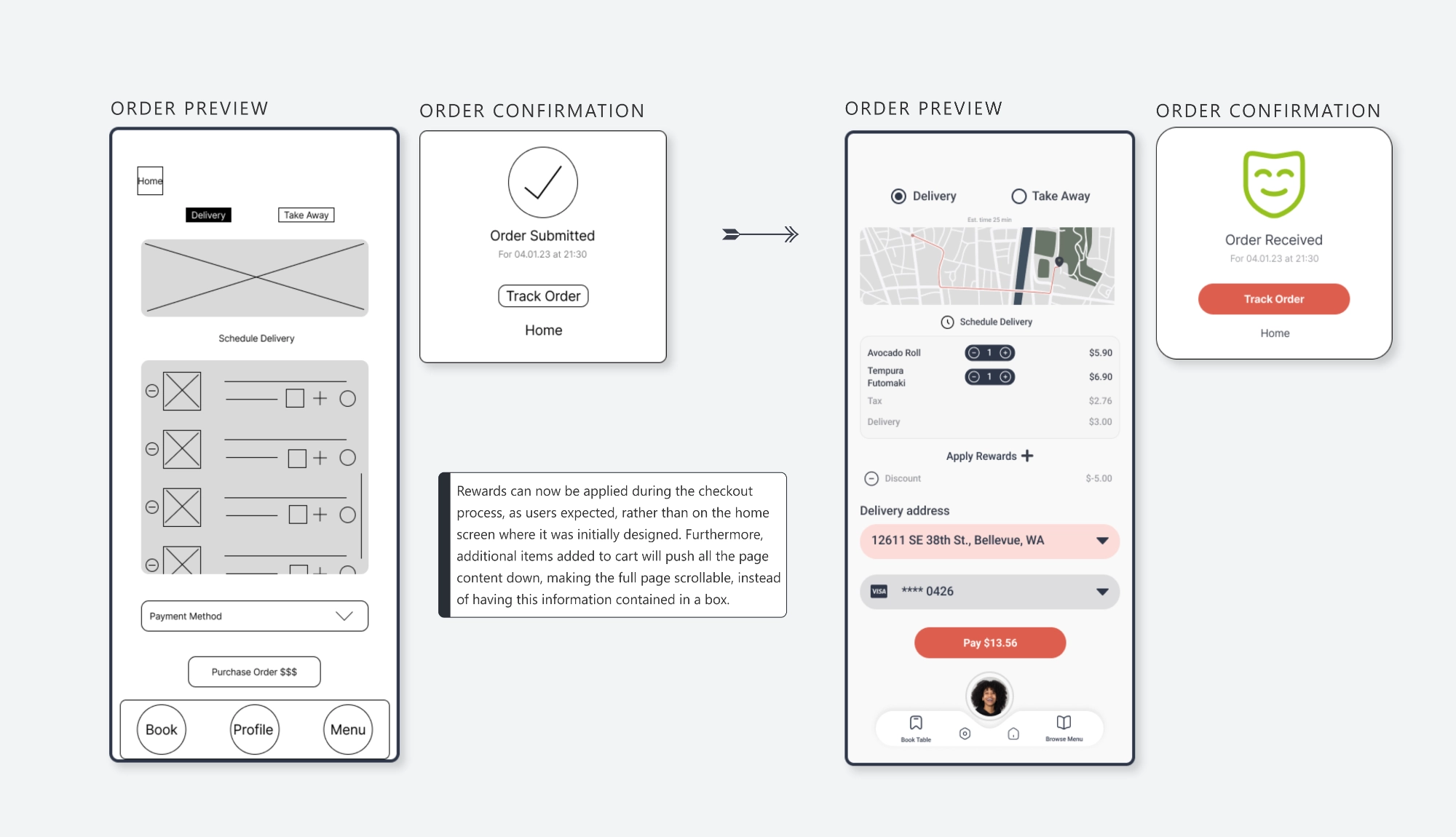Expand the delivery address selector dropdown
The height and width of the screenshot is (837, 1456).
1100,540
